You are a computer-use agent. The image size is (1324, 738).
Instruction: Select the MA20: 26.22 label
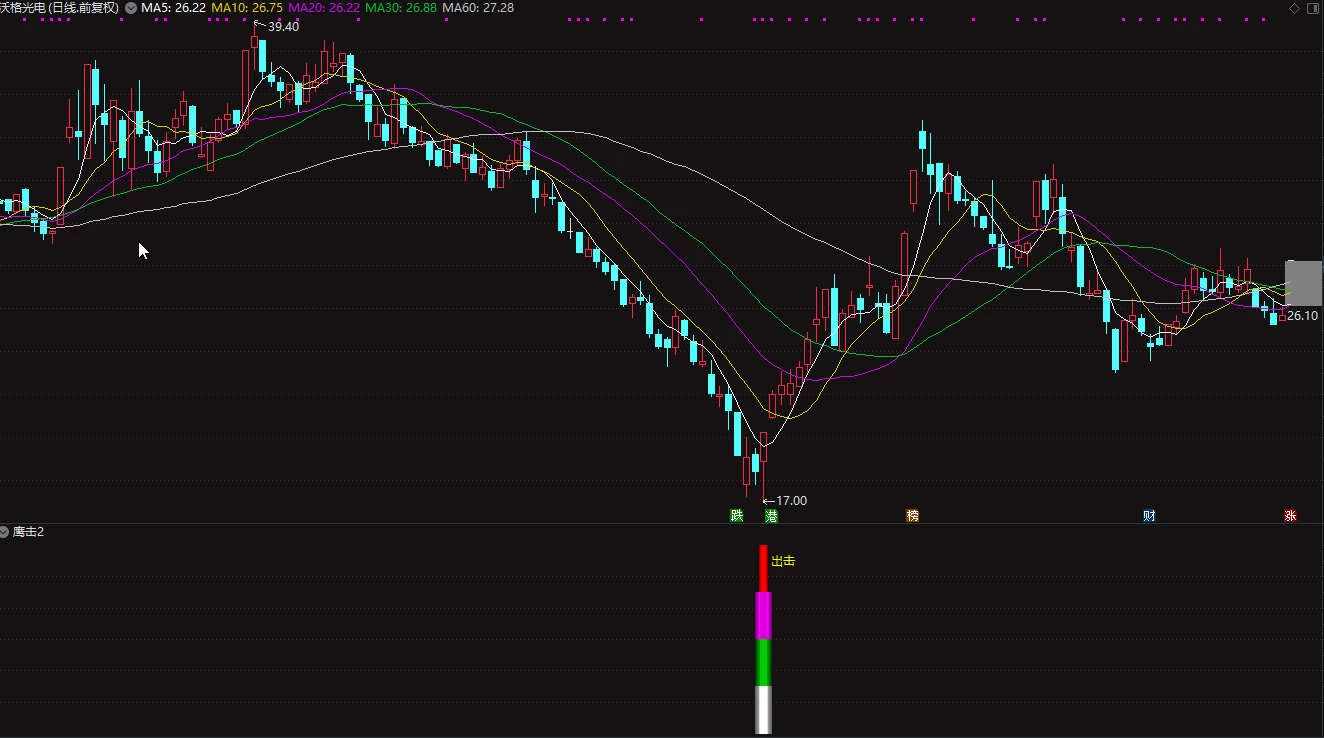324,8
